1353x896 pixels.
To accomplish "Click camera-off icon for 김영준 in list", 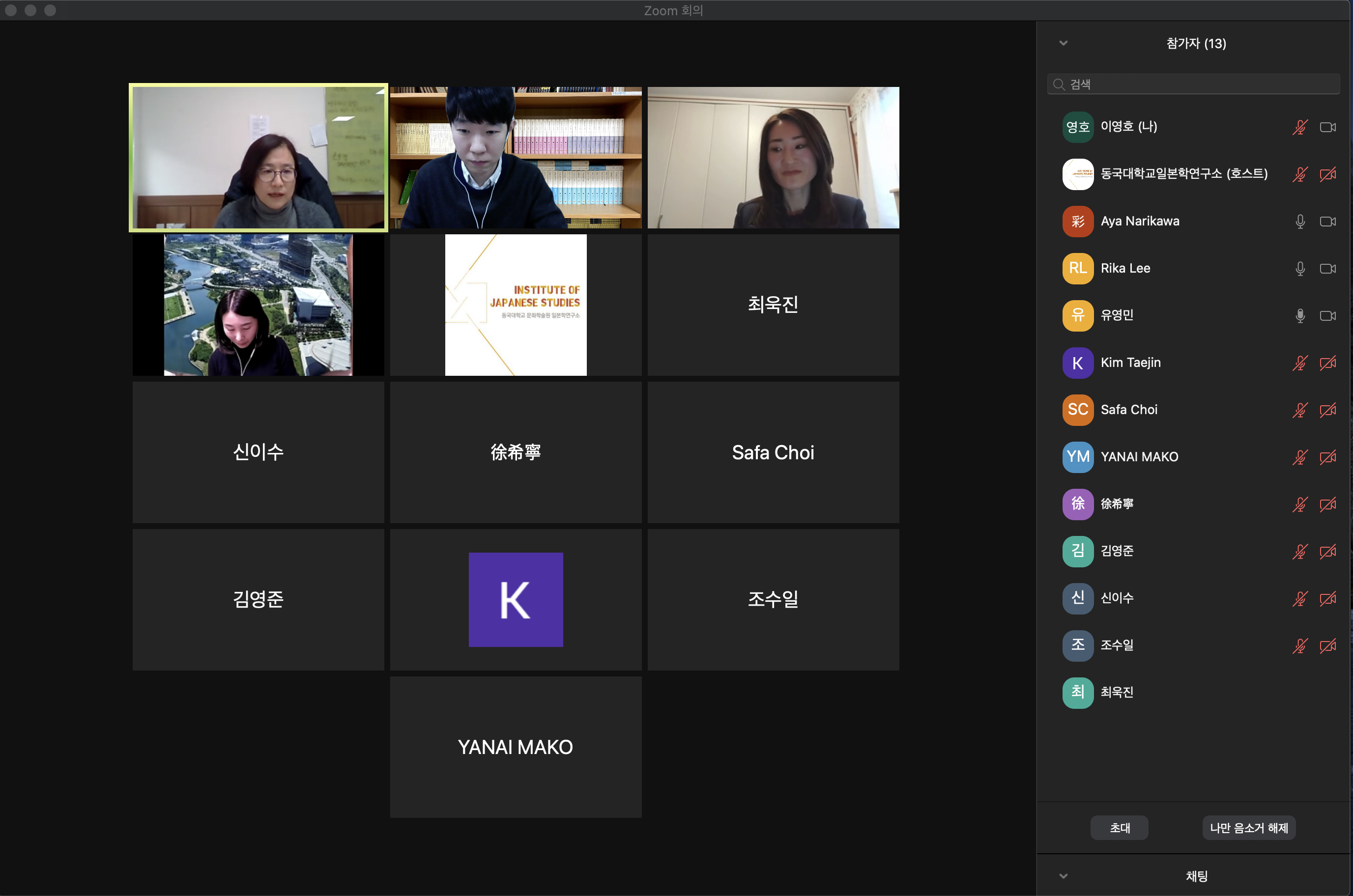I will tap(1327, 552).
